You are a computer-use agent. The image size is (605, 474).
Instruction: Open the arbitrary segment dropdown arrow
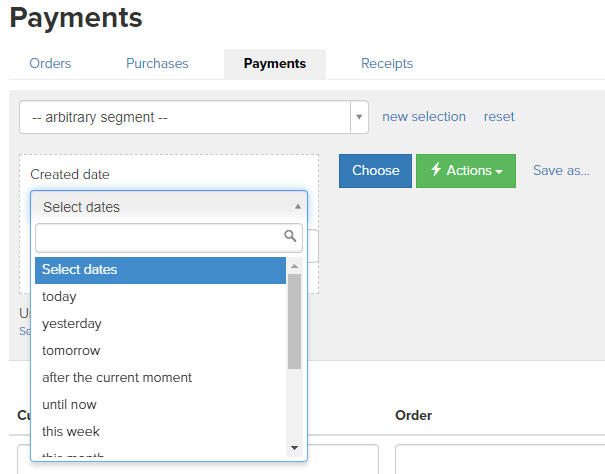pos(359,117)
